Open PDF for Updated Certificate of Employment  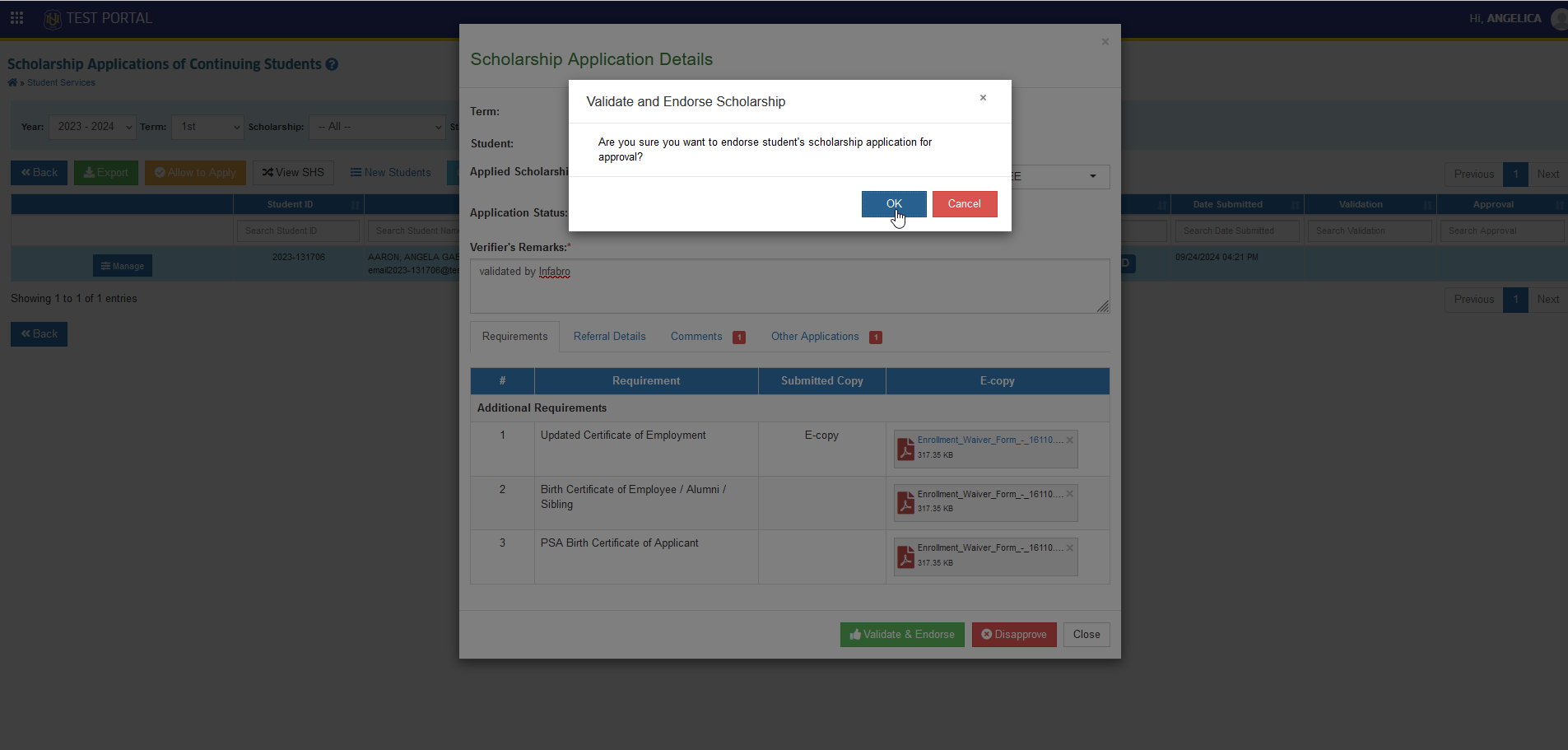(989, 440)
